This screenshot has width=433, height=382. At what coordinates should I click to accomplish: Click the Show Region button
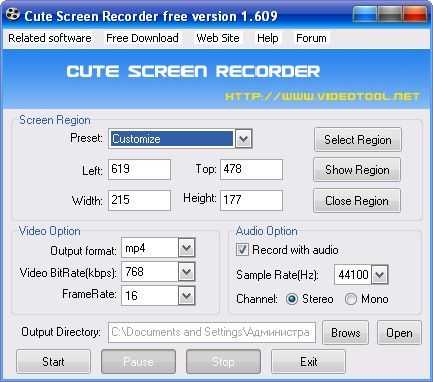point(357,170)
